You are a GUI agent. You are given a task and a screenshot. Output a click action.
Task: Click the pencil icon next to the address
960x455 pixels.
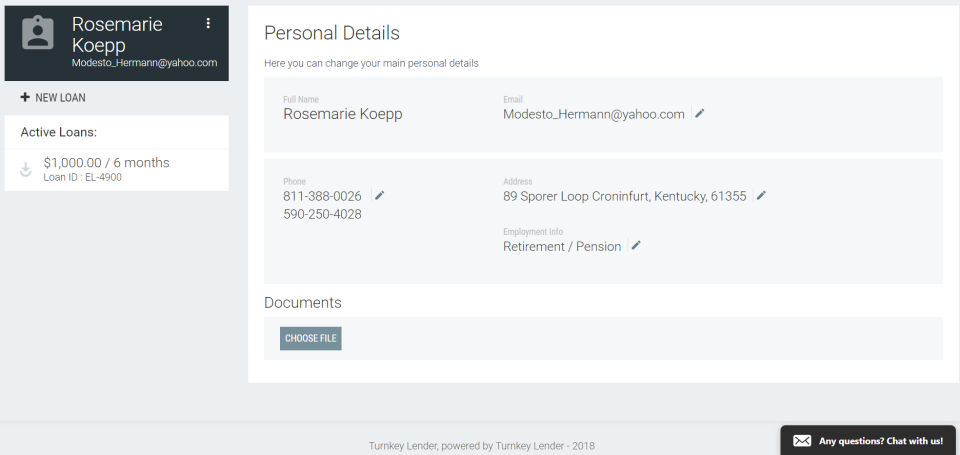pos(761,196)
